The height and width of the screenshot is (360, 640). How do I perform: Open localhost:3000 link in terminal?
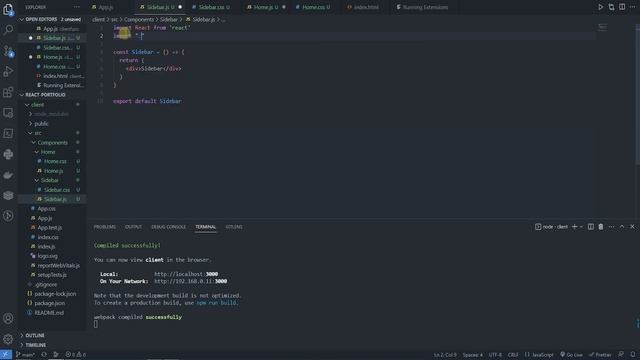186,274
